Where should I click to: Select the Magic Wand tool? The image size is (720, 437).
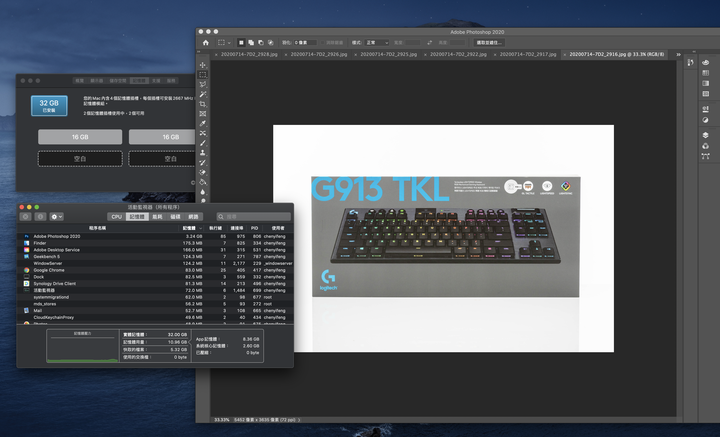(x=202, y=94)
